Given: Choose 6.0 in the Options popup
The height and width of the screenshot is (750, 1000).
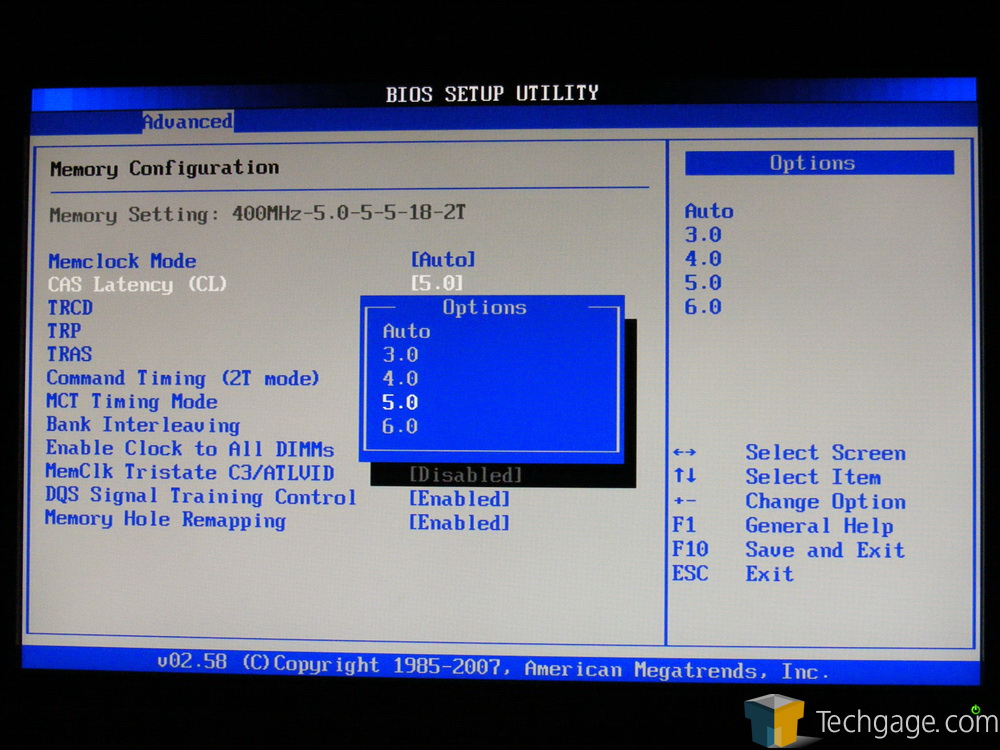Looking at the screenshot, I should pos(400,427).
